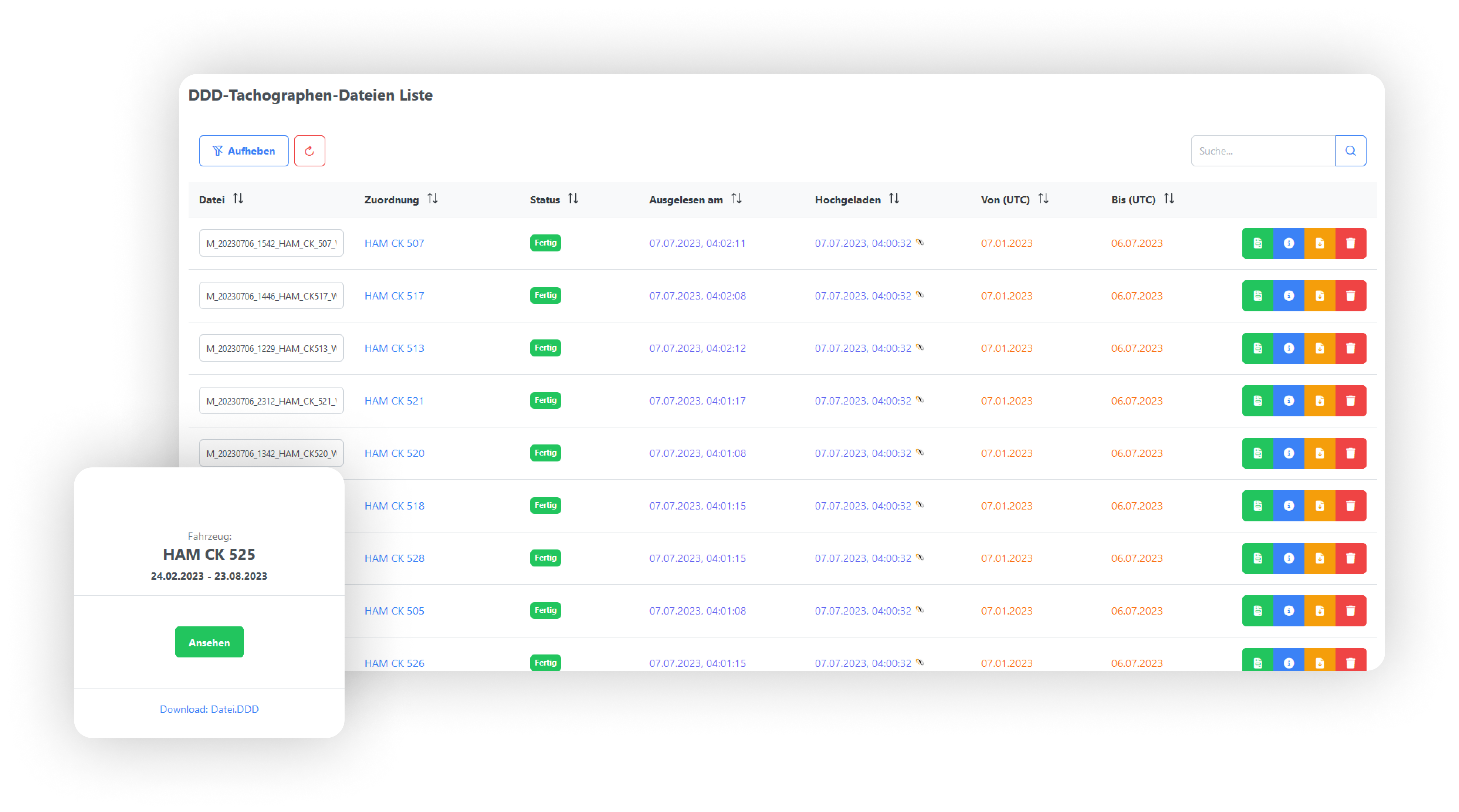The width and height of the screenshot is (1459, 812).
Task: Click blue info icon for HAM CK 518
Action: point(1289,506)
